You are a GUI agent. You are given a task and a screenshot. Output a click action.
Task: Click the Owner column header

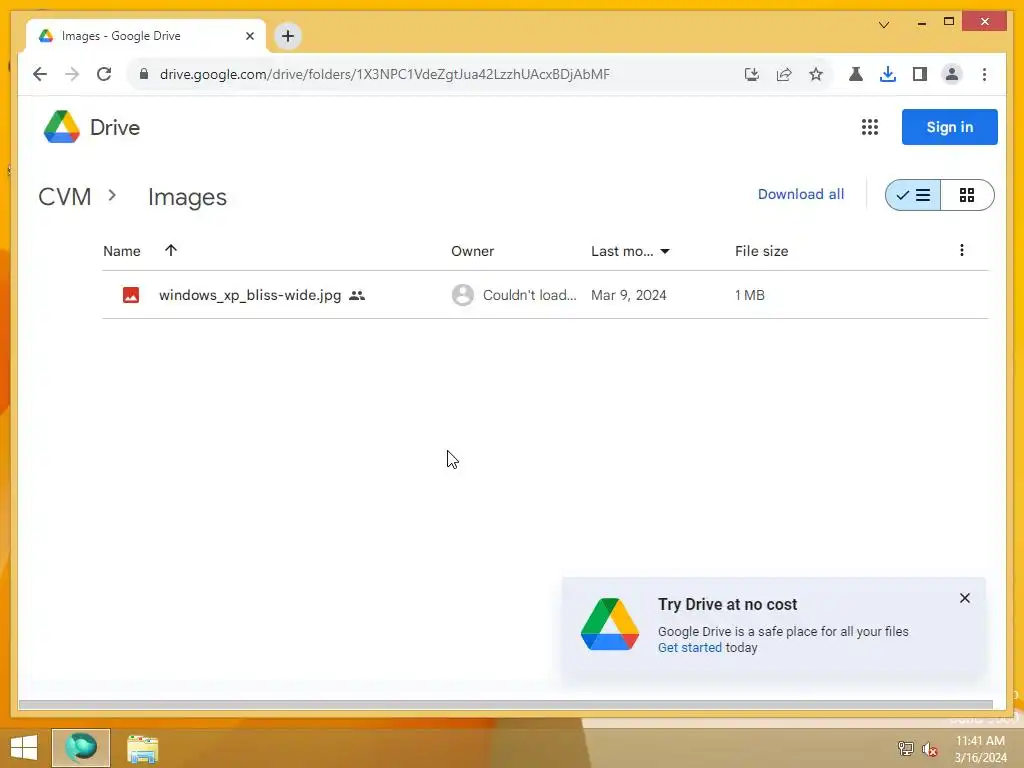click(x=472, y=251)
